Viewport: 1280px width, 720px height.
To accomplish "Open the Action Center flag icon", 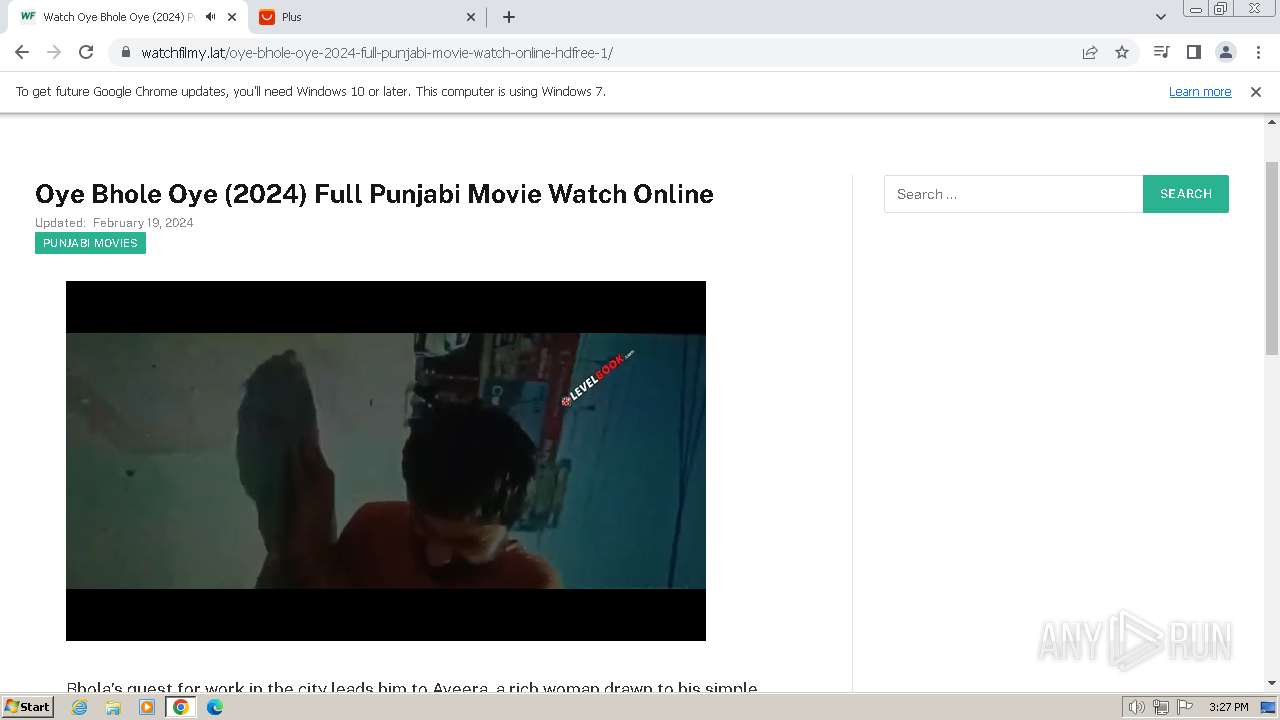I will pyautogui.click(x=1185, y=707).
